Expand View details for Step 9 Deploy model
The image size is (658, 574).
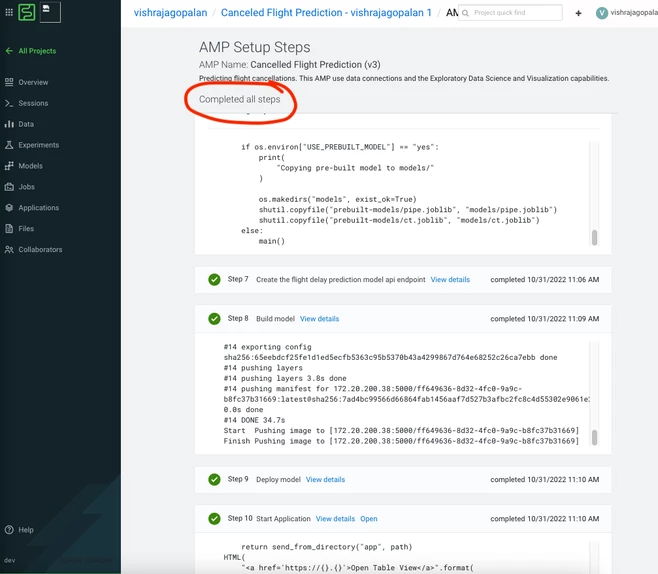click(325, 480)
